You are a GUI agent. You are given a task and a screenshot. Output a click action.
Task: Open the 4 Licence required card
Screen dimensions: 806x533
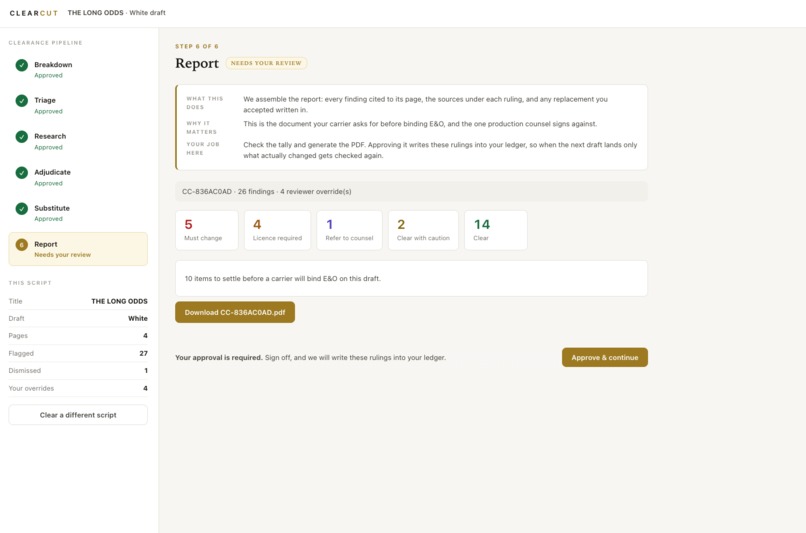[278, 230]
